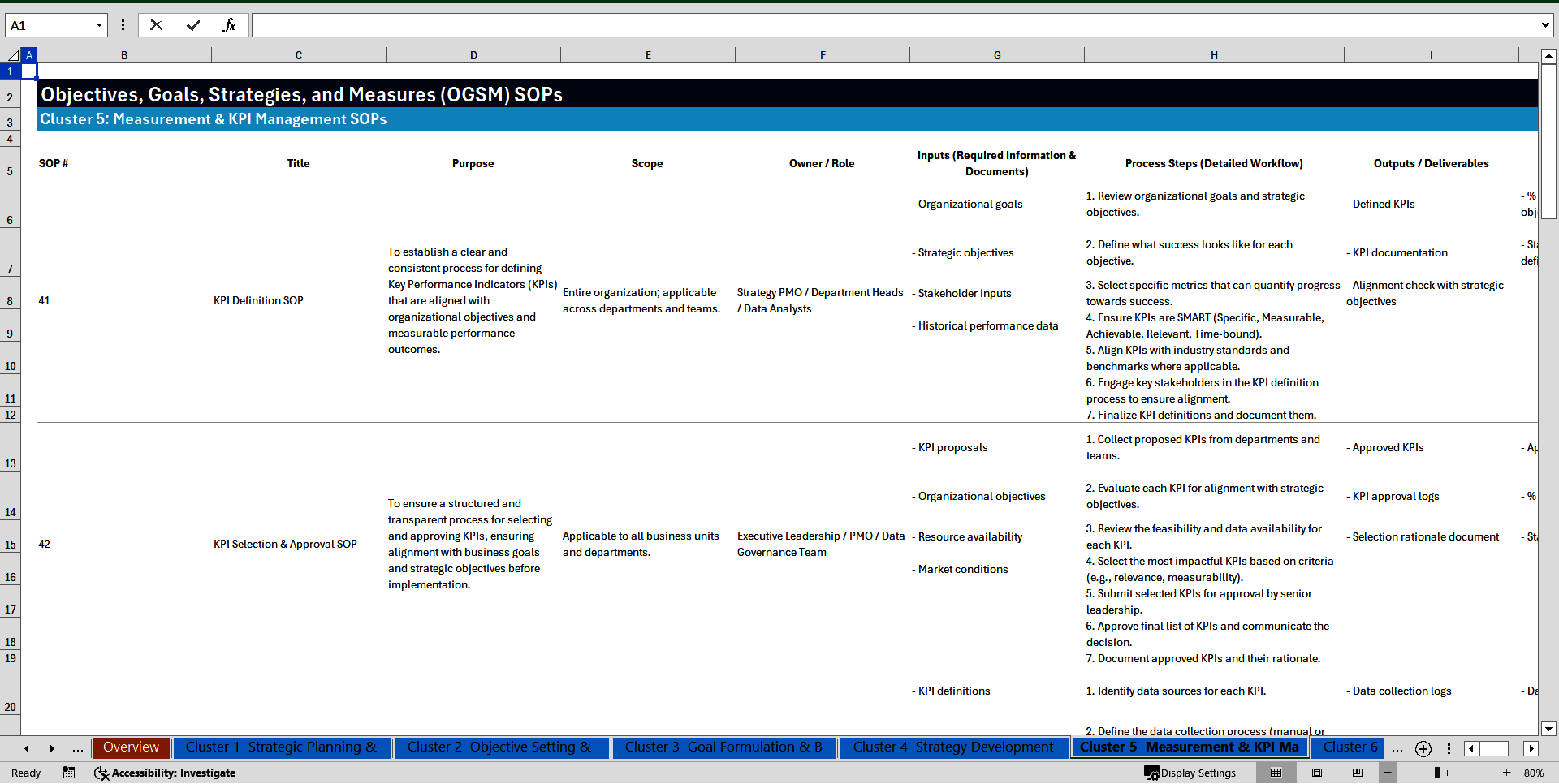This screenshot has width=1559, height=784.
Task: Open the Cluster 6 sheet tab
Action: (x=1350, y=747)
